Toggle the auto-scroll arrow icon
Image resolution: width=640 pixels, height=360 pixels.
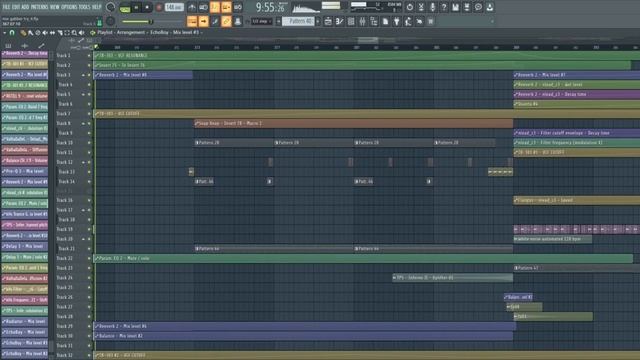pos(203,21)
